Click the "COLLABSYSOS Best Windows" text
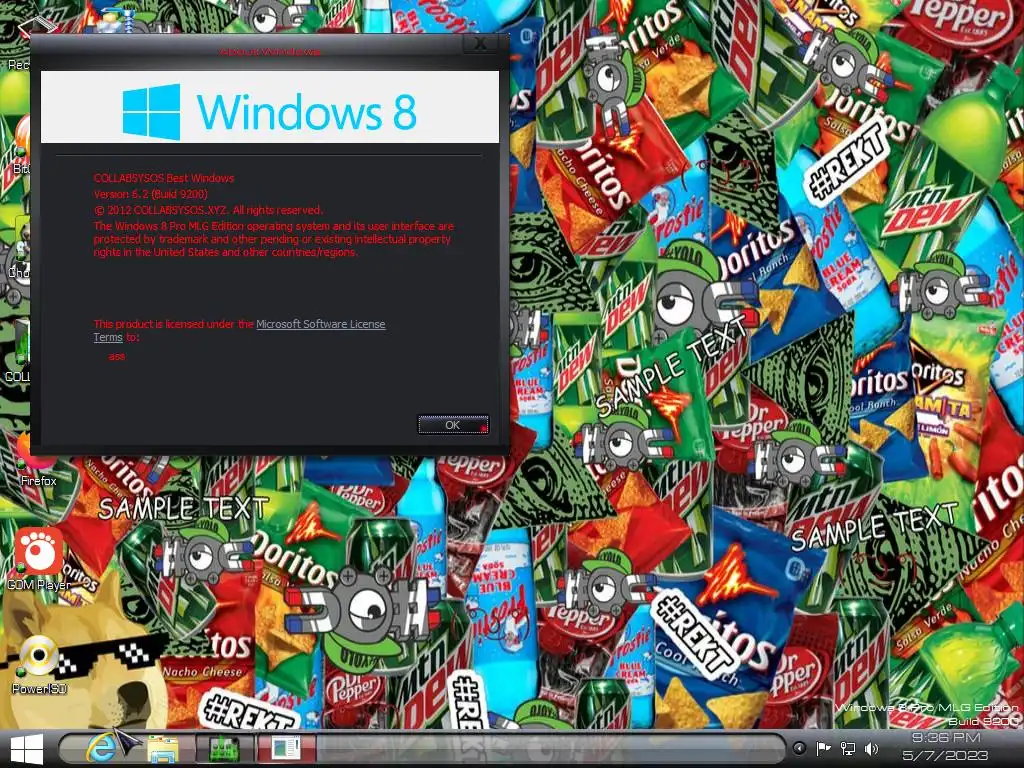Screen dimensions: 1024x768 (x=163, y=178)
